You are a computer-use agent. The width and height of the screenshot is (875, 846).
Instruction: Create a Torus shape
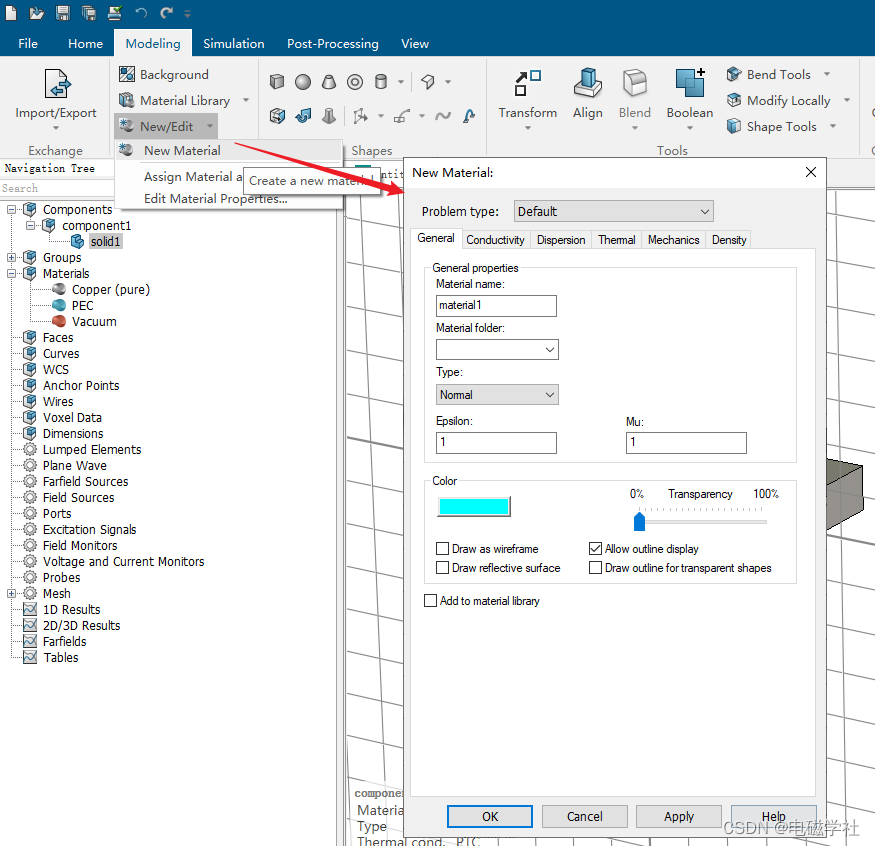point(355,82)
